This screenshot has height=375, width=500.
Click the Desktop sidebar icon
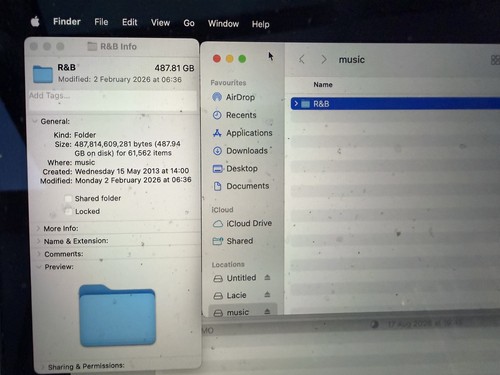coord(218,169)
